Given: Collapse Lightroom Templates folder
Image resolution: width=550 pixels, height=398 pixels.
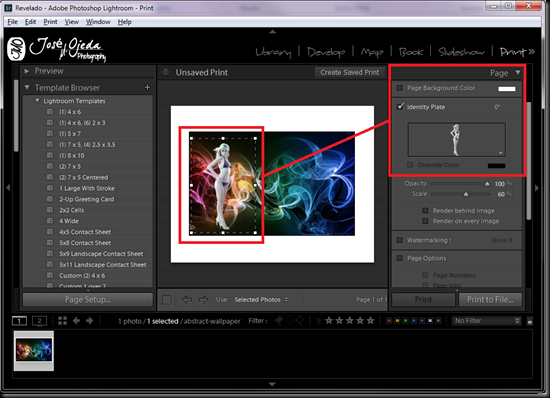Looking at the screenshot, I should point(37,101).
